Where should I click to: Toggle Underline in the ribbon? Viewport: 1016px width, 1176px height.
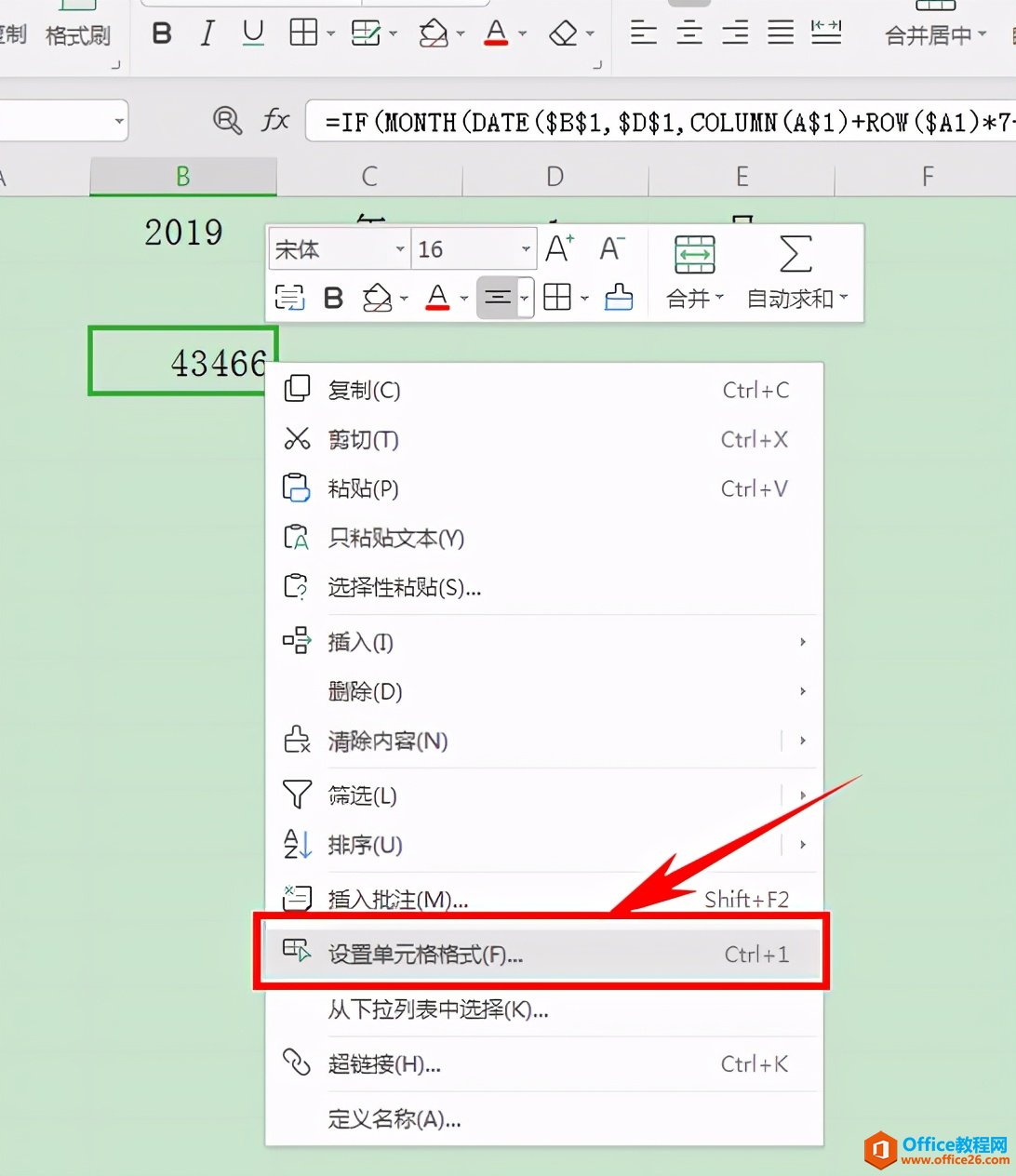(x=252, y=33)
